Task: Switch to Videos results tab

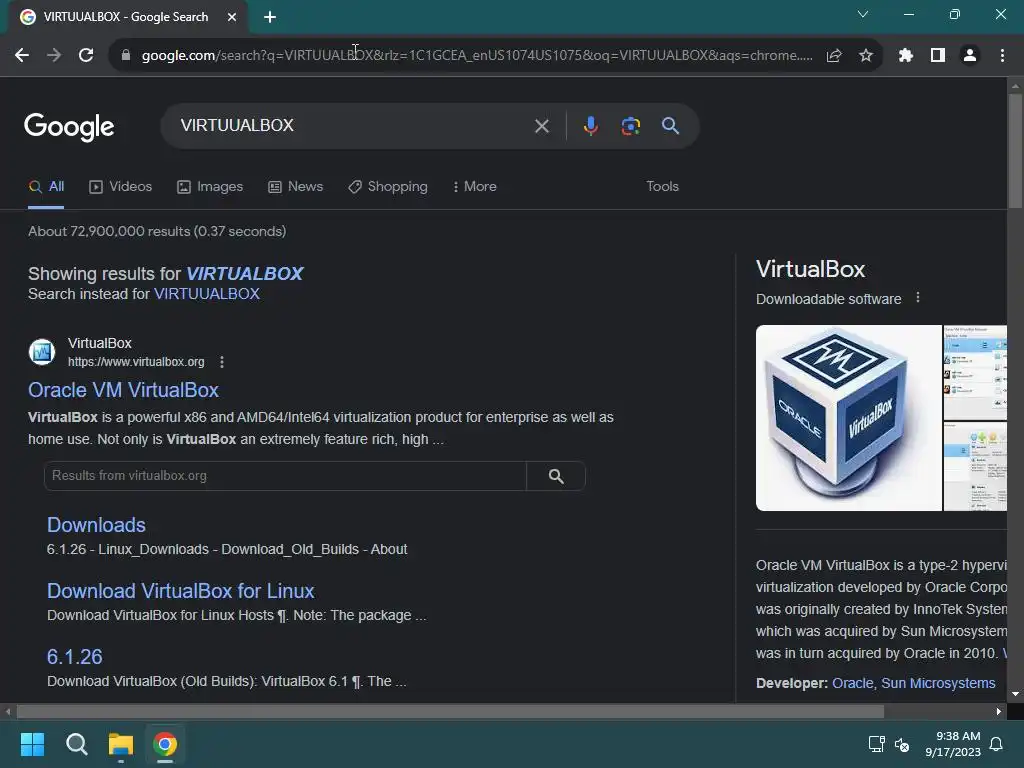Action: 120,187
